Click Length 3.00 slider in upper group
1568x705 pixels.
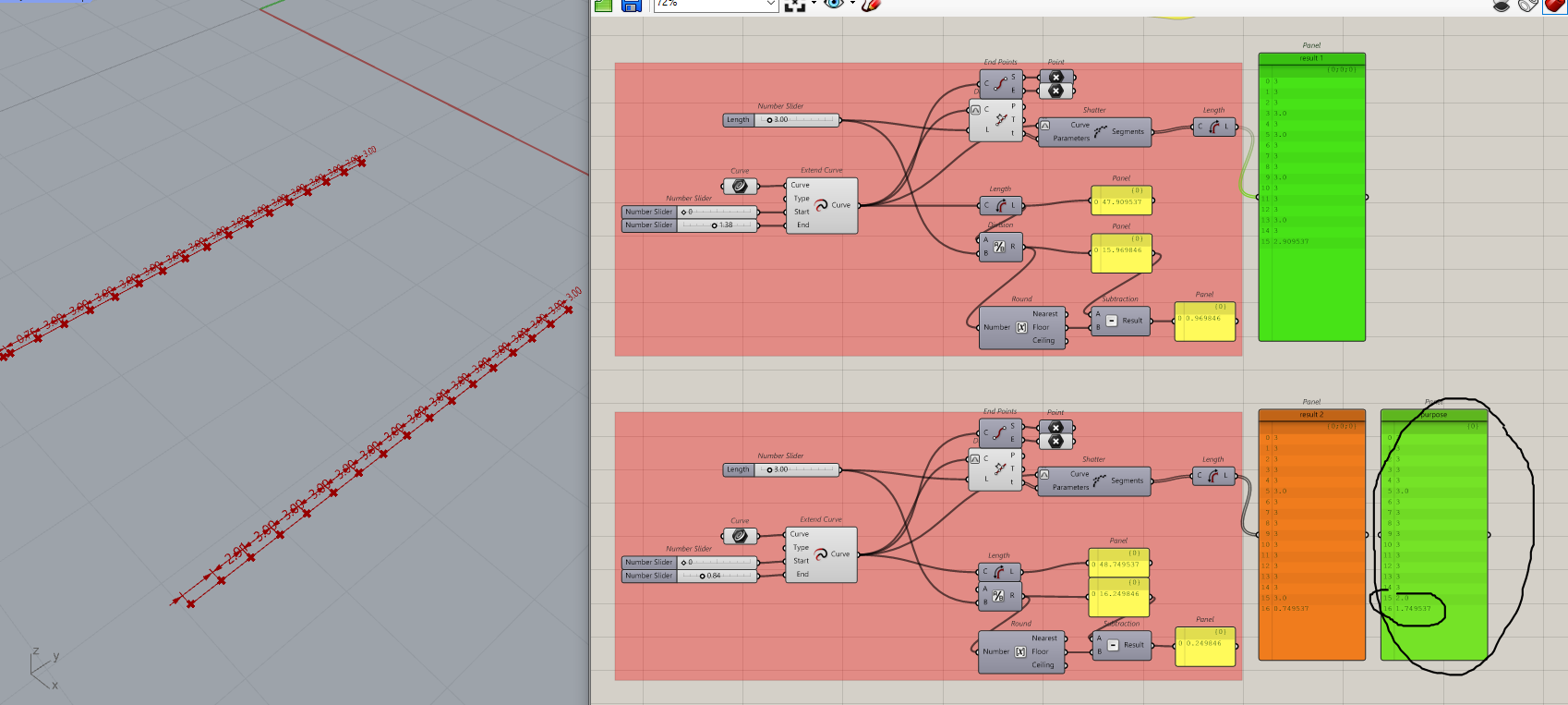[x=781, y=119]
